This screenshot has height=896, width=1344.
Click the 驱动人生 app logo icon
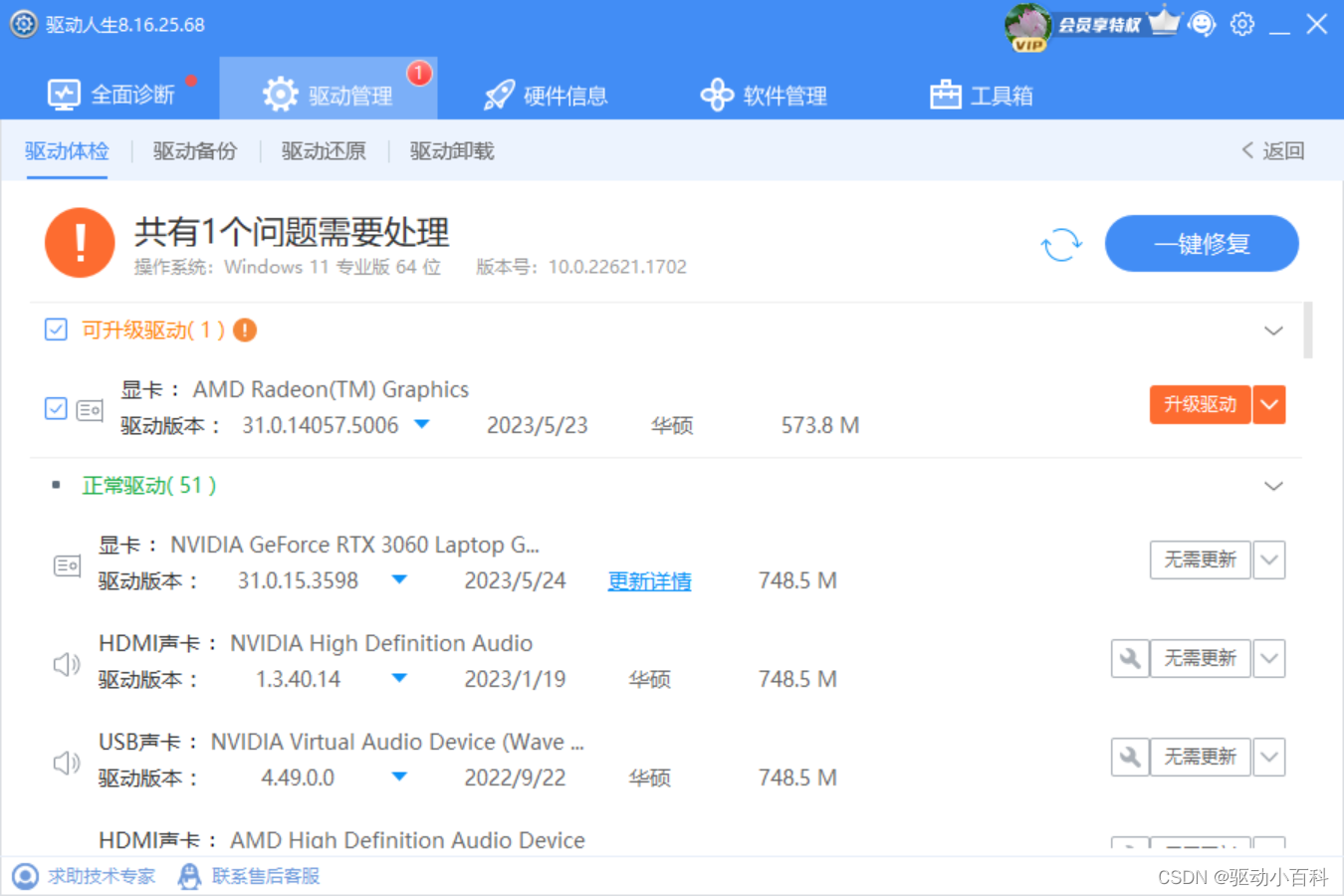(x=24, y=24)
